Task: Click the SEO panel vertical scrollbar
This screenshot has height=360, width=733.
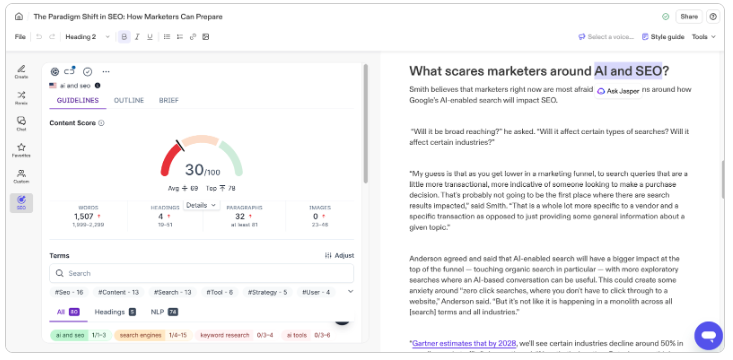Action: (366, 124)
